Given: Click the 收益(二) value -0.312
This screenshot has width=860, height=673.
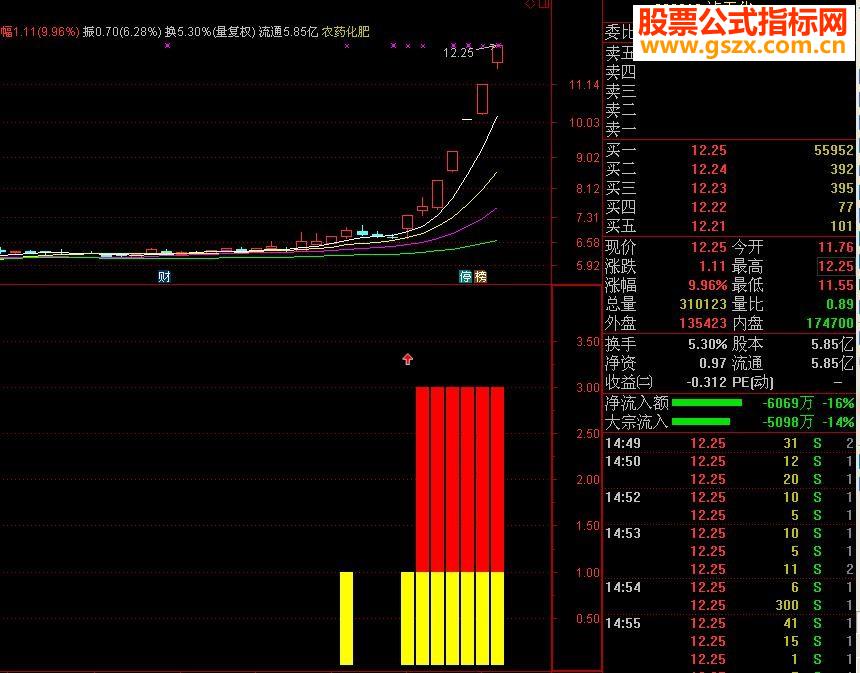Looking at the screenshot, I should click(x=707, y=382).
